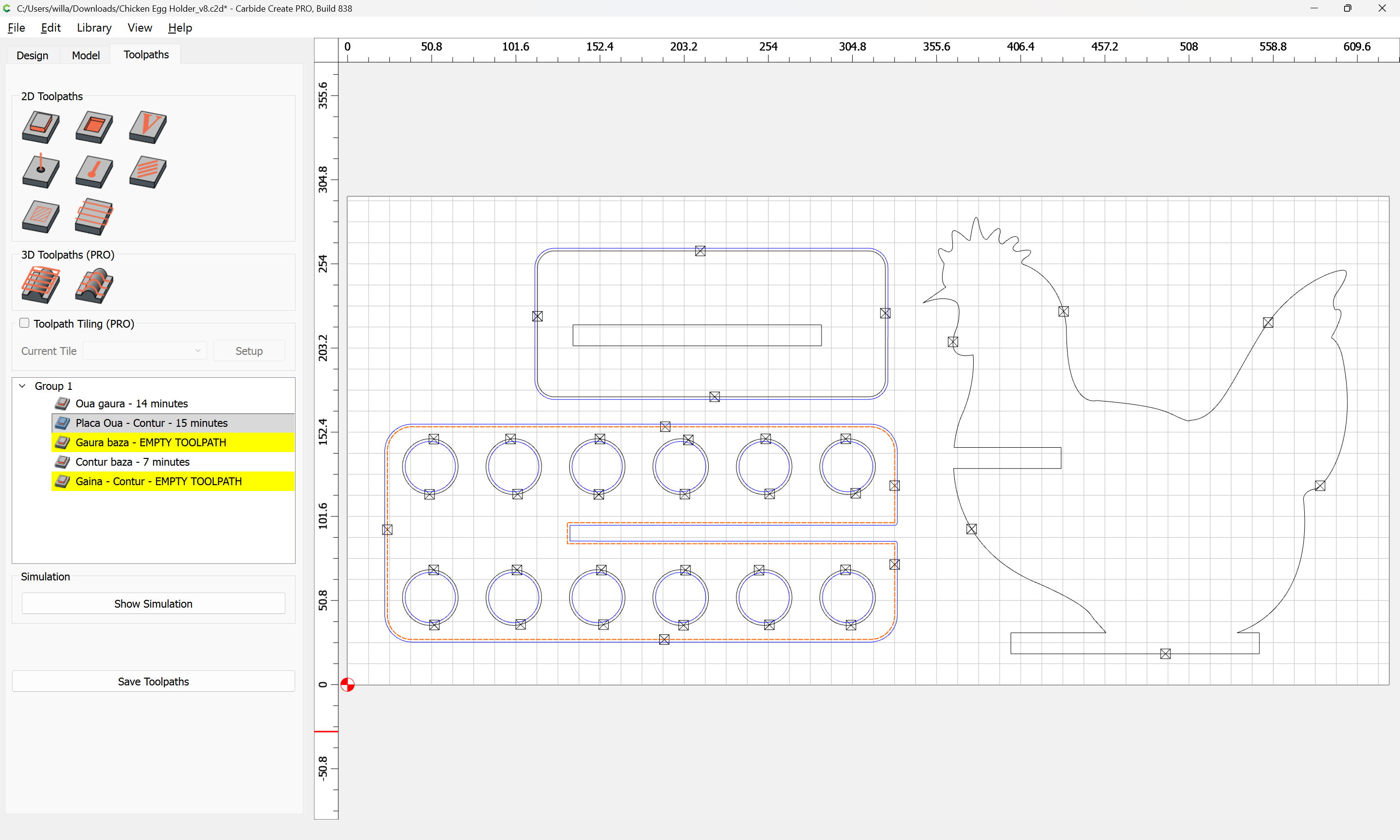Open the Current Tile dropdown
This screenshot has height=840, width=1400.
tap(144, 351)
